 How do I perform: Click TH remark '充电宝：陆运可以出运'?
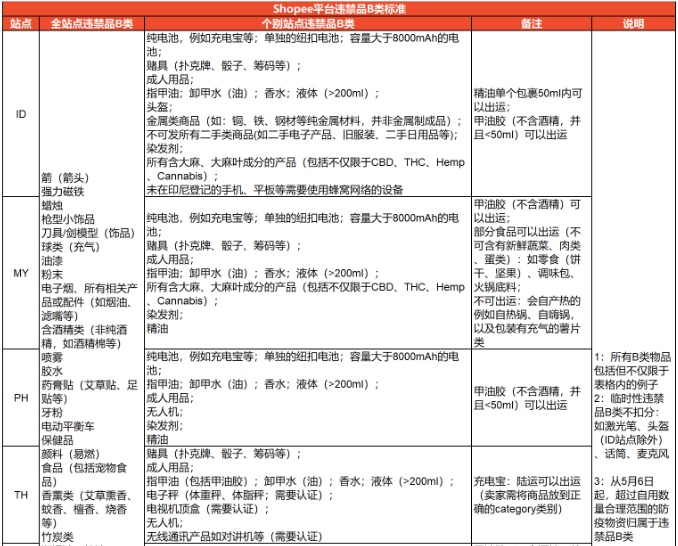click(x=527, y=495)
